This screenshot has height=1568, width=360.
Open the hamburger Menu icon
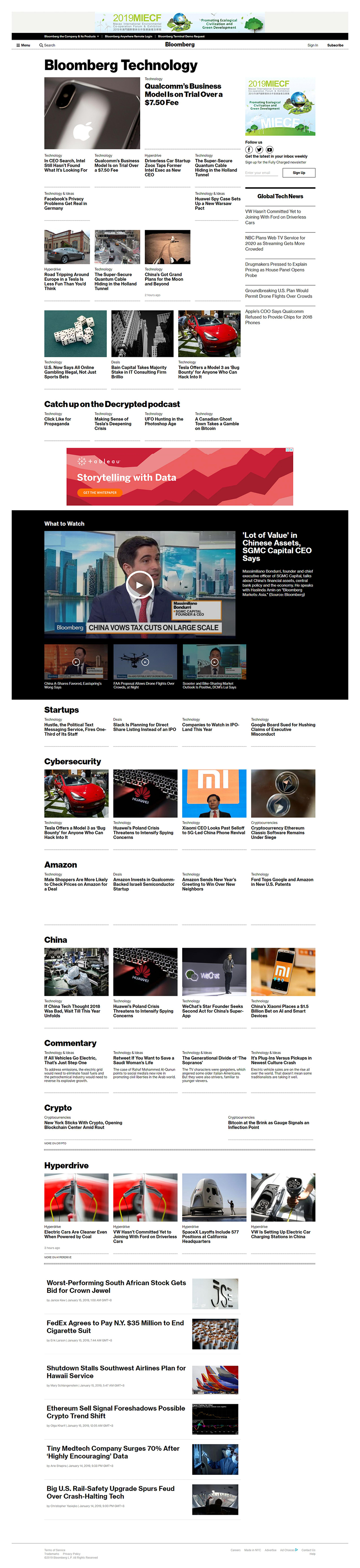pyautogui.click(x=18, y=45)
